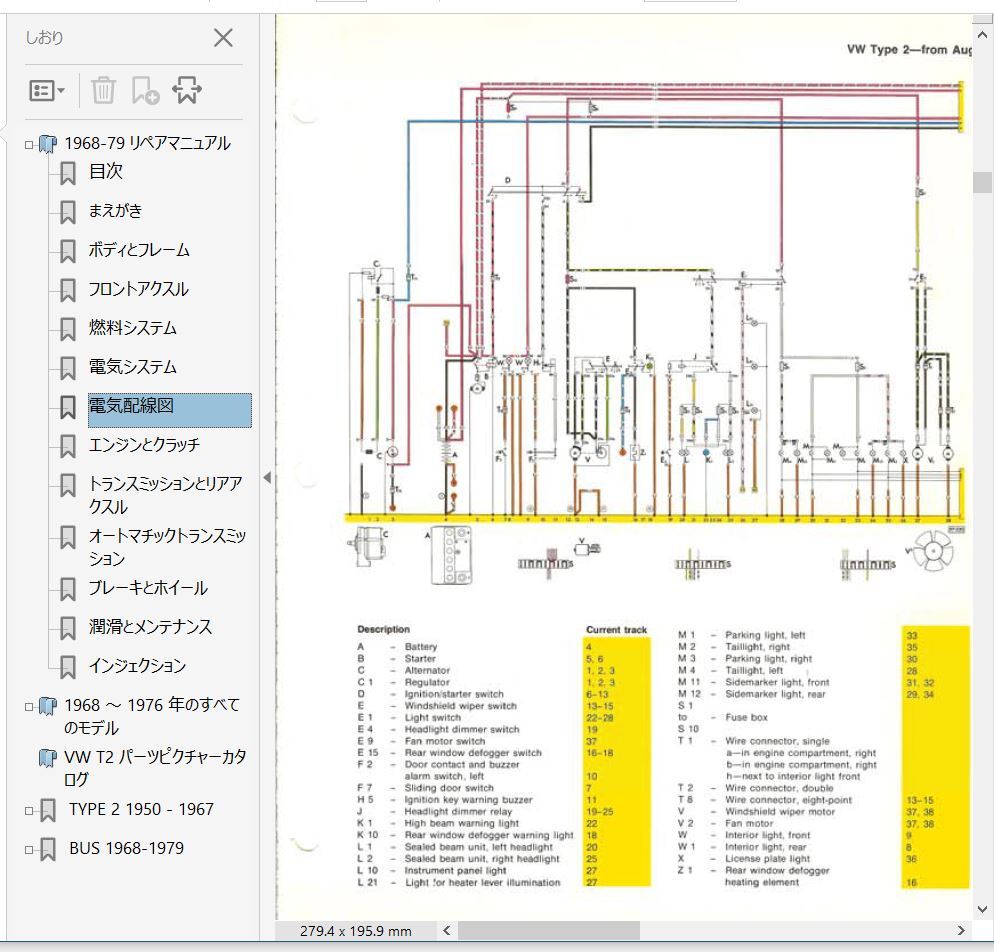The image size is (994, 952).
Task: Open the 燃料システム bookmark
Action: [132, 328]
